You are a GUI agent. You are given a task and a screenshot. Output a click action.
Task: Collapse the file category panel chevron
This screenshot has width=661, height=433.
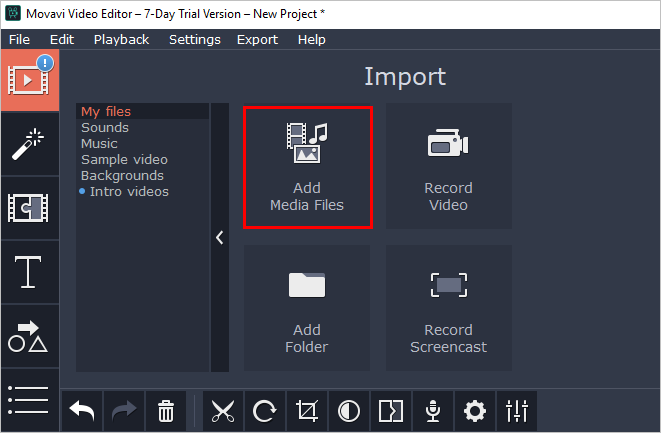pos(220,237)
